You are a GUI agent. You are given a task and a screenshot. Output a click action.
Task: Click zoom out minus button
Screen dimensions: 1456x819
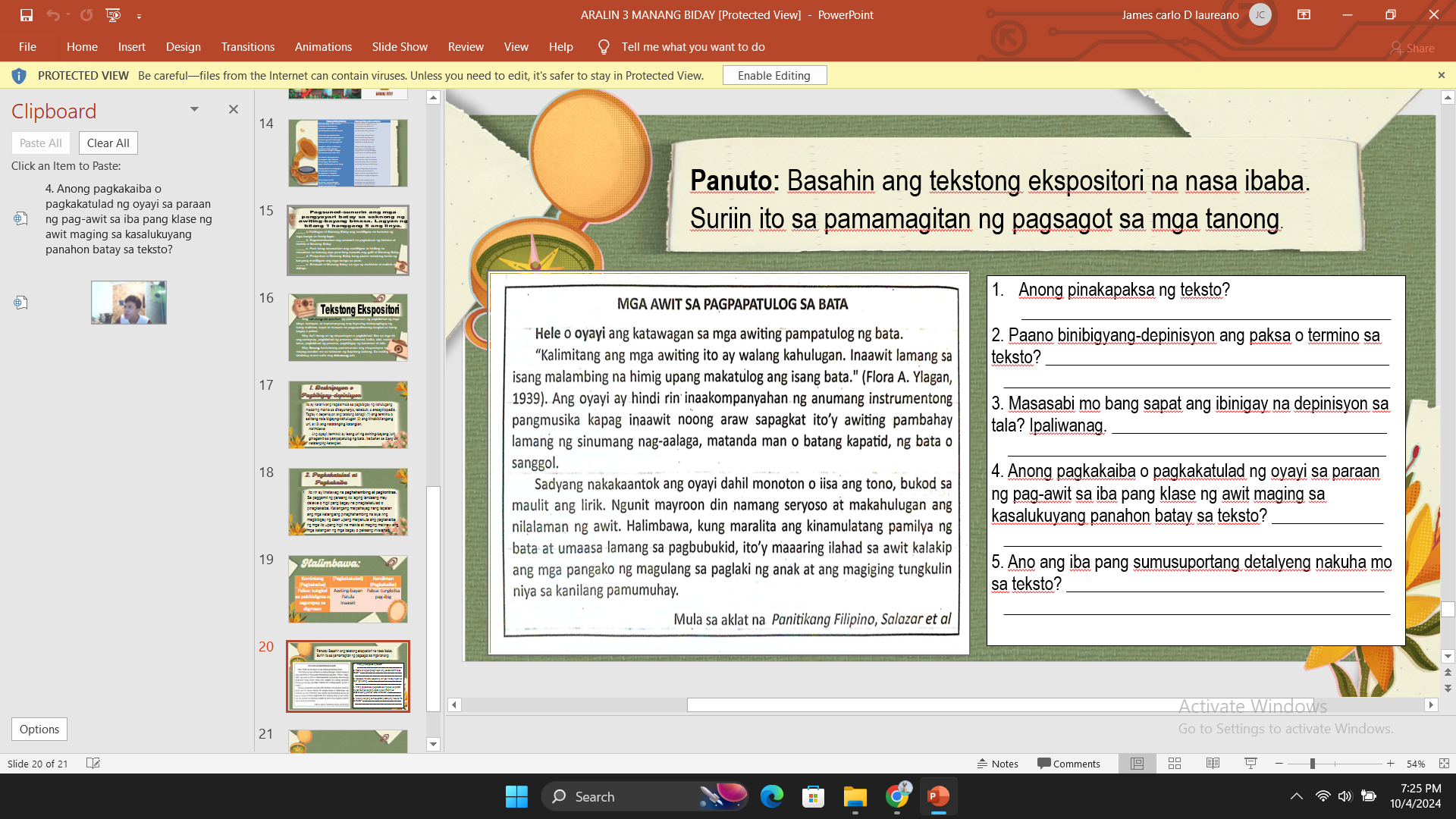1279,763
